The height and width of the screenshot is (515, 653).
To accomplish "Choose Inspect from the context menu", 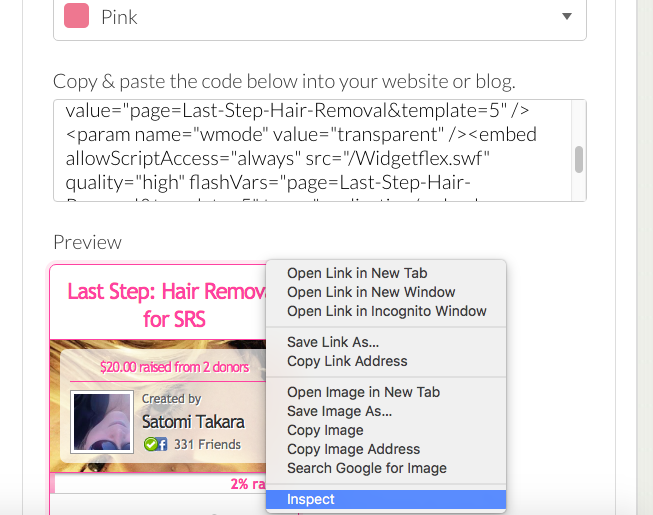I will [386, 499].
